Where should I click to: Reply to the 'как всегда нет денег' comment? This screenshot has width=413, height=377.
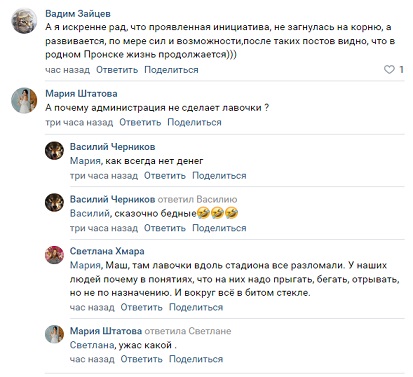pos(165,176)
